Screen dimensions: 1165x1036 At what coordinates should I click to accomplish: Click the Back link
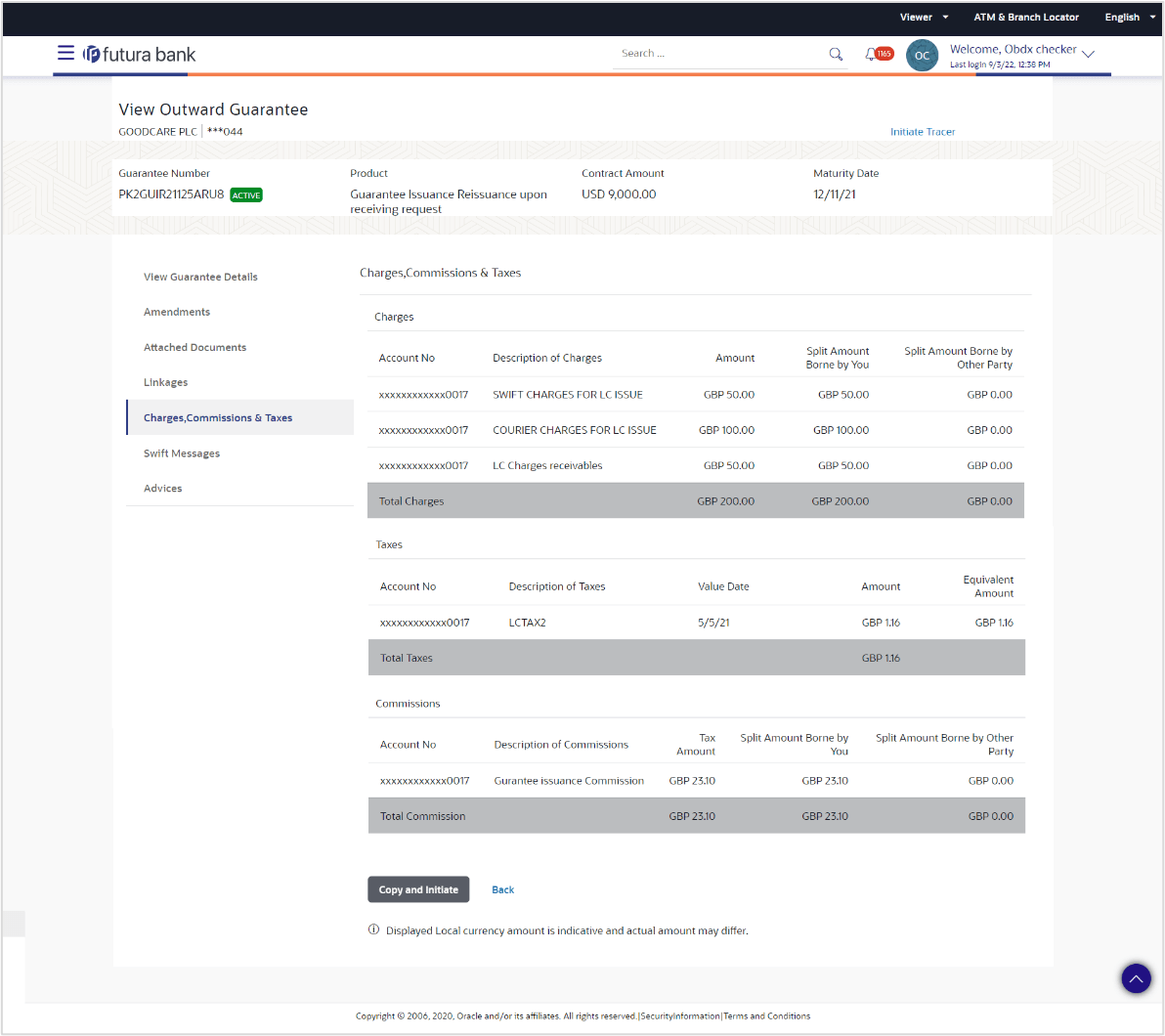[503, 889]
